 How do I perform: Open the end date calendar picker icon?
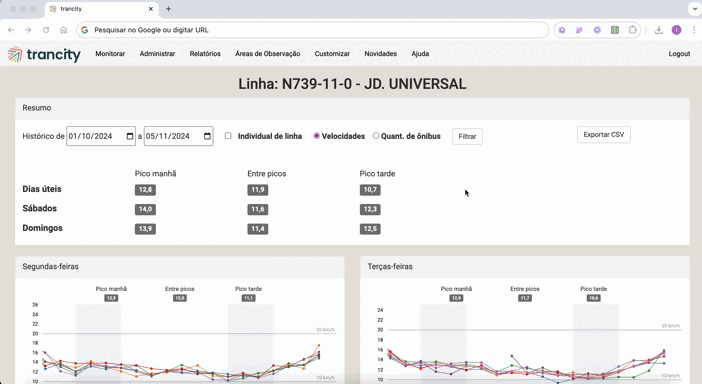207,136
